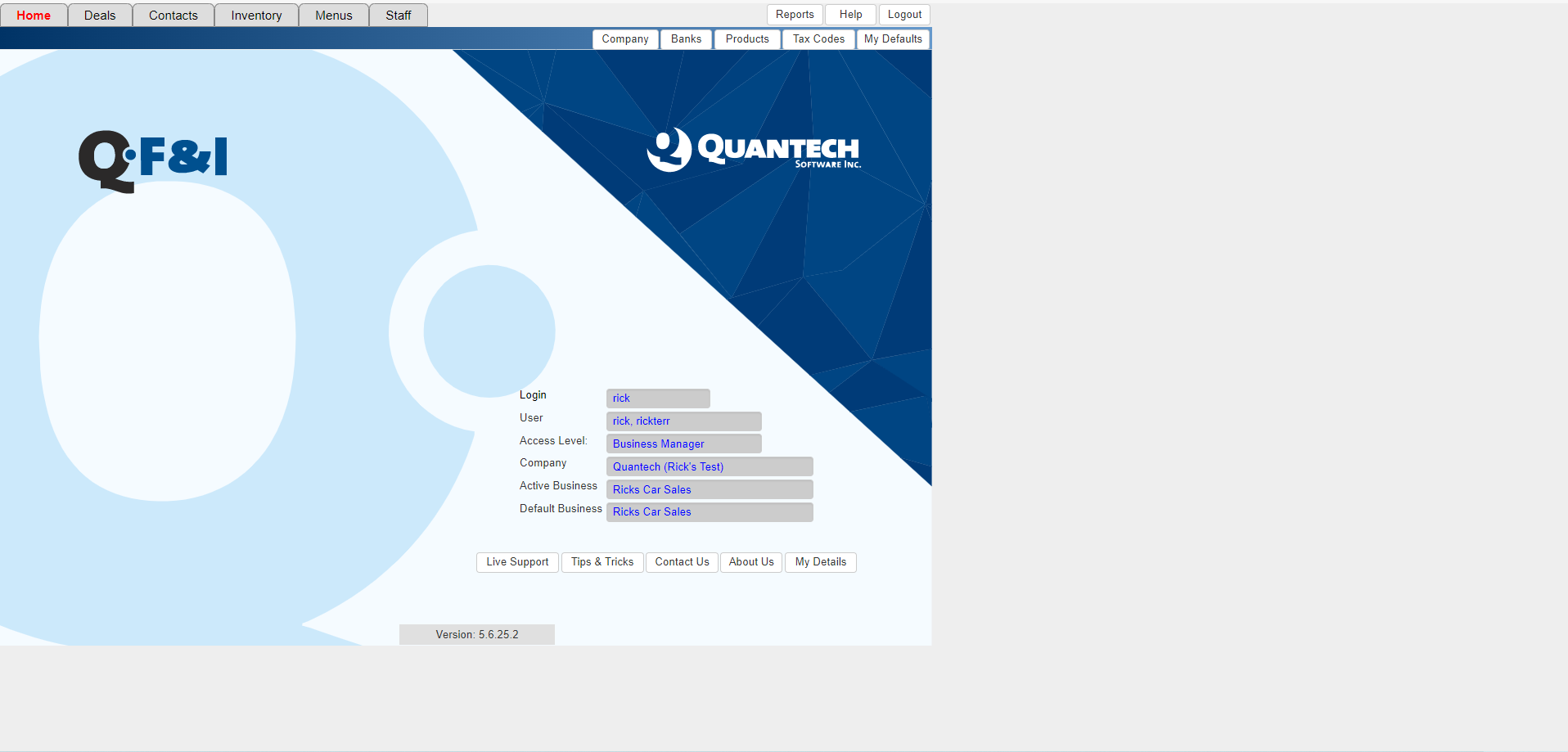The image size is (1568, 752).
Task: Open the Reports section
Action: click(x=794, y=14)
